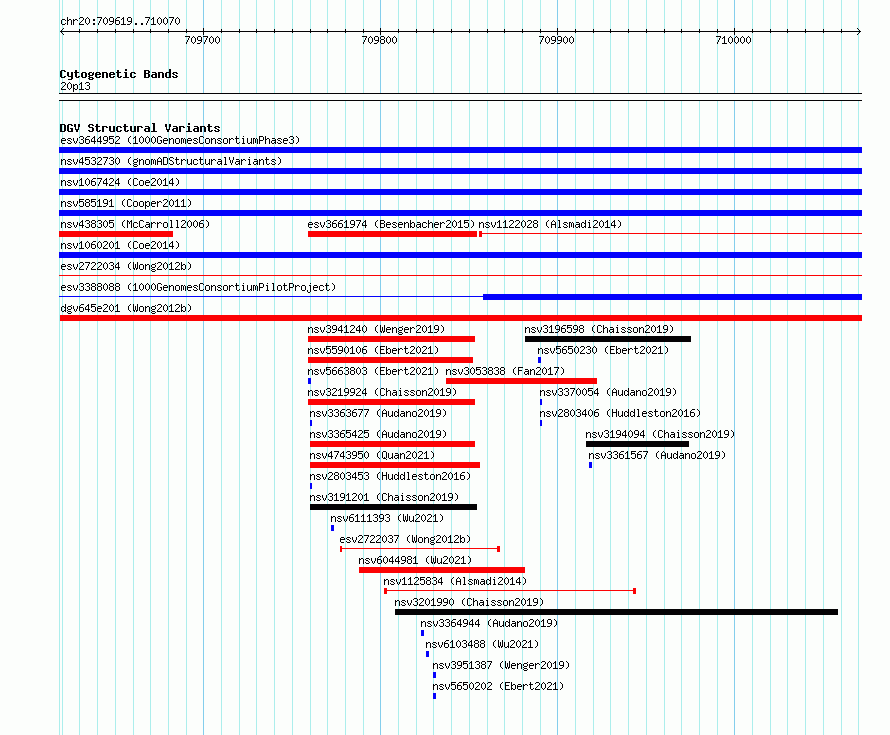This screenshot has width=890, height=735.
Task: Open esv3388088 1000GenomesConsortiumPilotProject variant
Action: pyautogui.click(x=198, y=287)
